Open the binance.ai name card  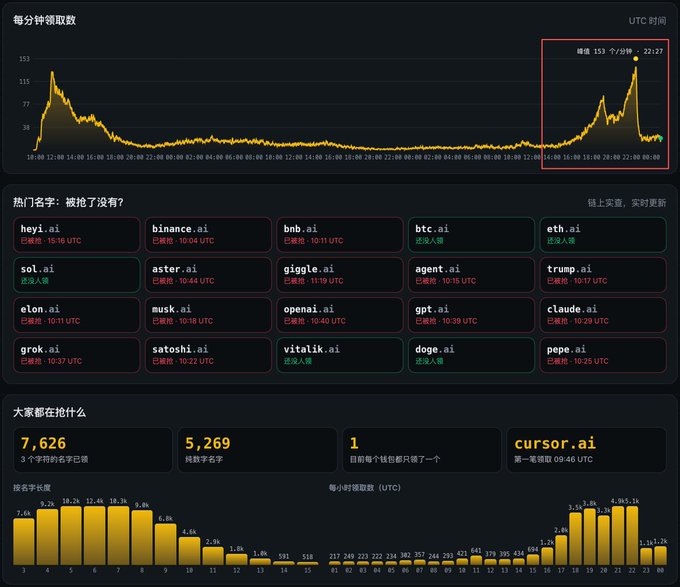coord(208,235)
